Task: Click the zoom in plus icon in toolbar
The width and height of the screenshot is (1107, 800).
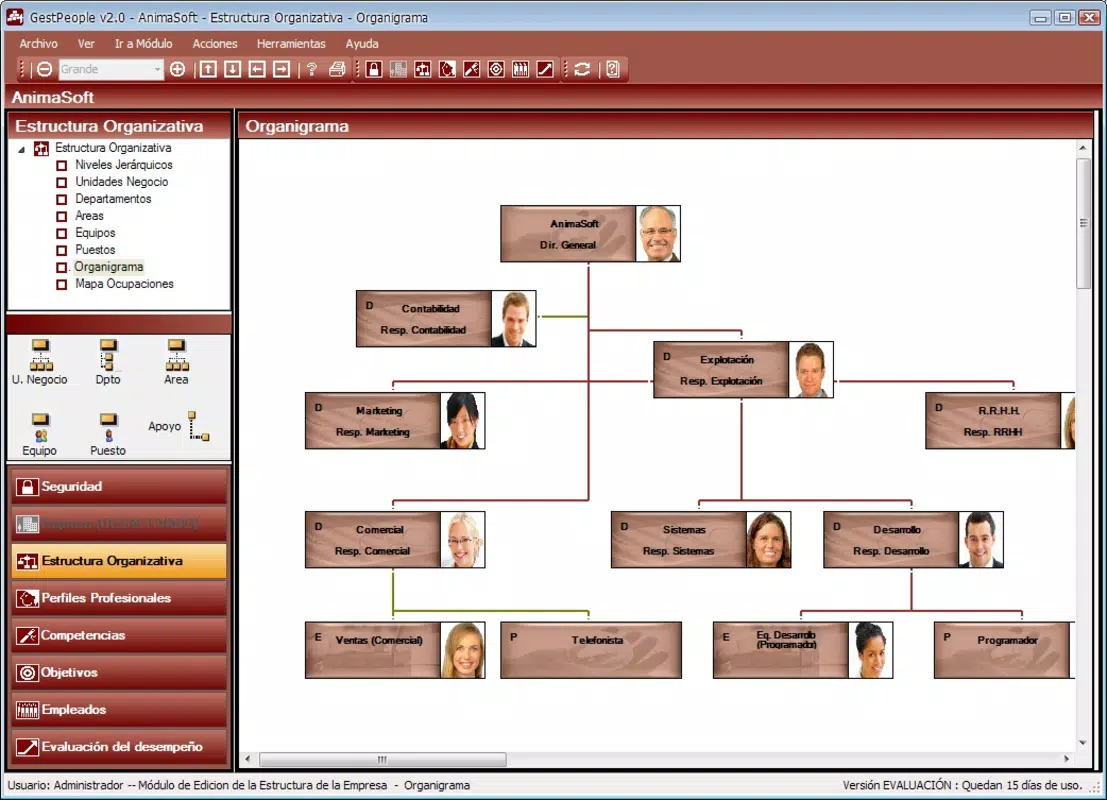Action: (x=177, y=69)
